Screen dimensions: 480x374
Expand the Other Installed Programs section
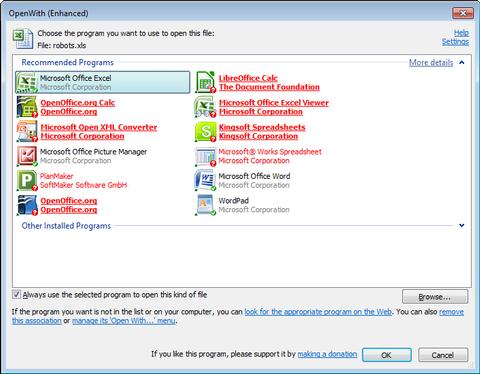[462, 226]
